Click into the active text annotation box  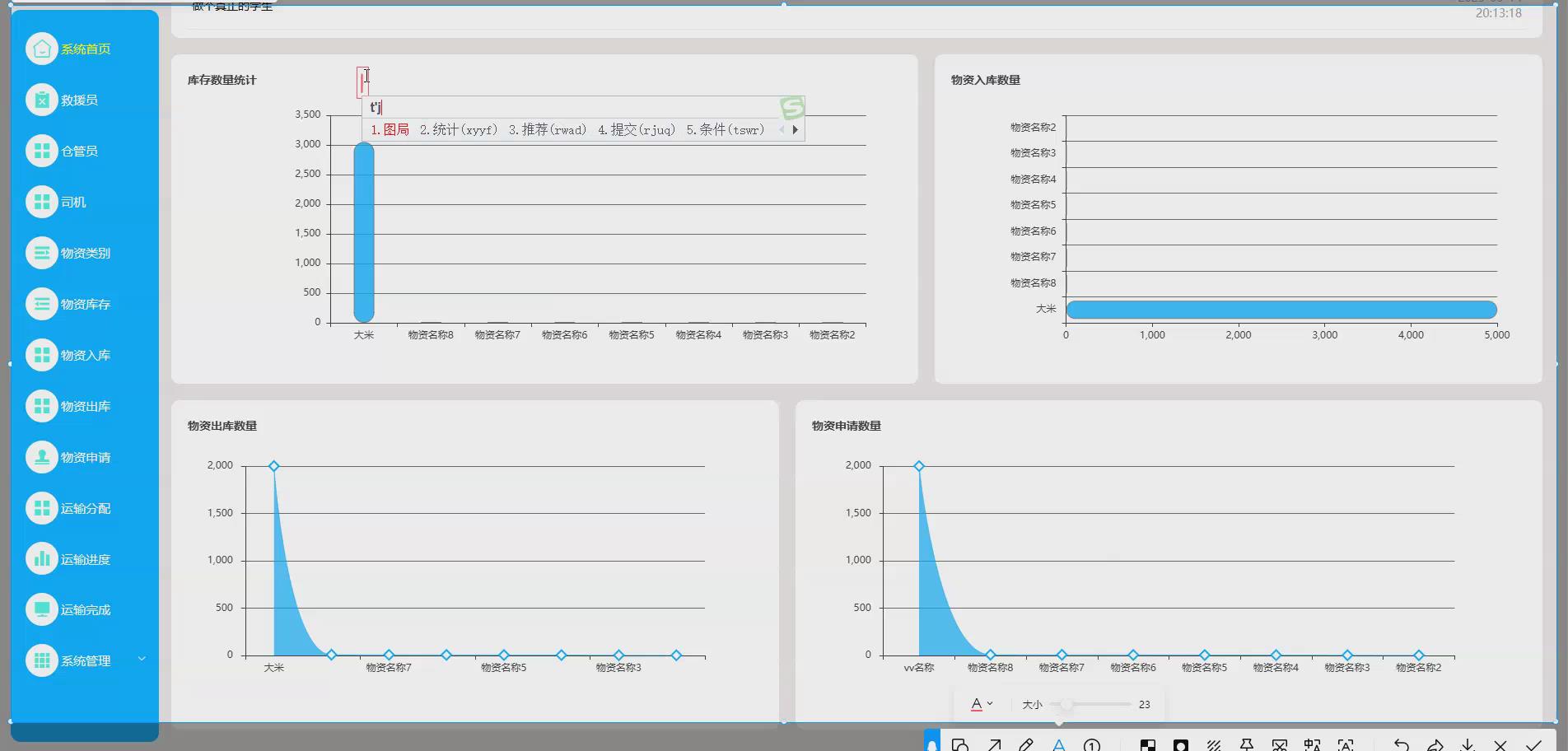coord(362,82)
